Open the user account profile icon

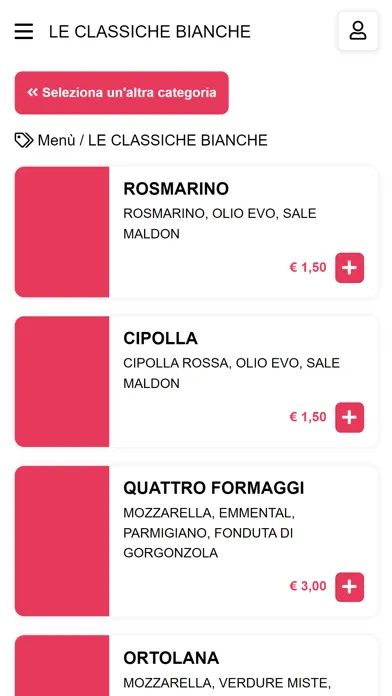point(358,31)
